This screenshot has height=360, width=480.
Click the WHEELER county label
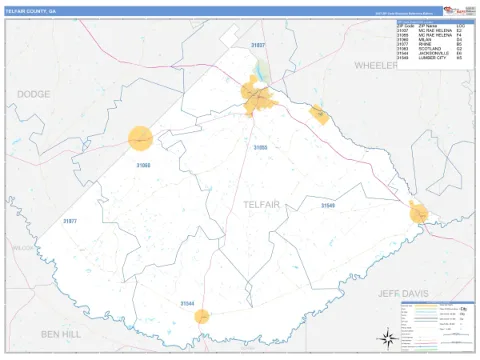[376, 66]
